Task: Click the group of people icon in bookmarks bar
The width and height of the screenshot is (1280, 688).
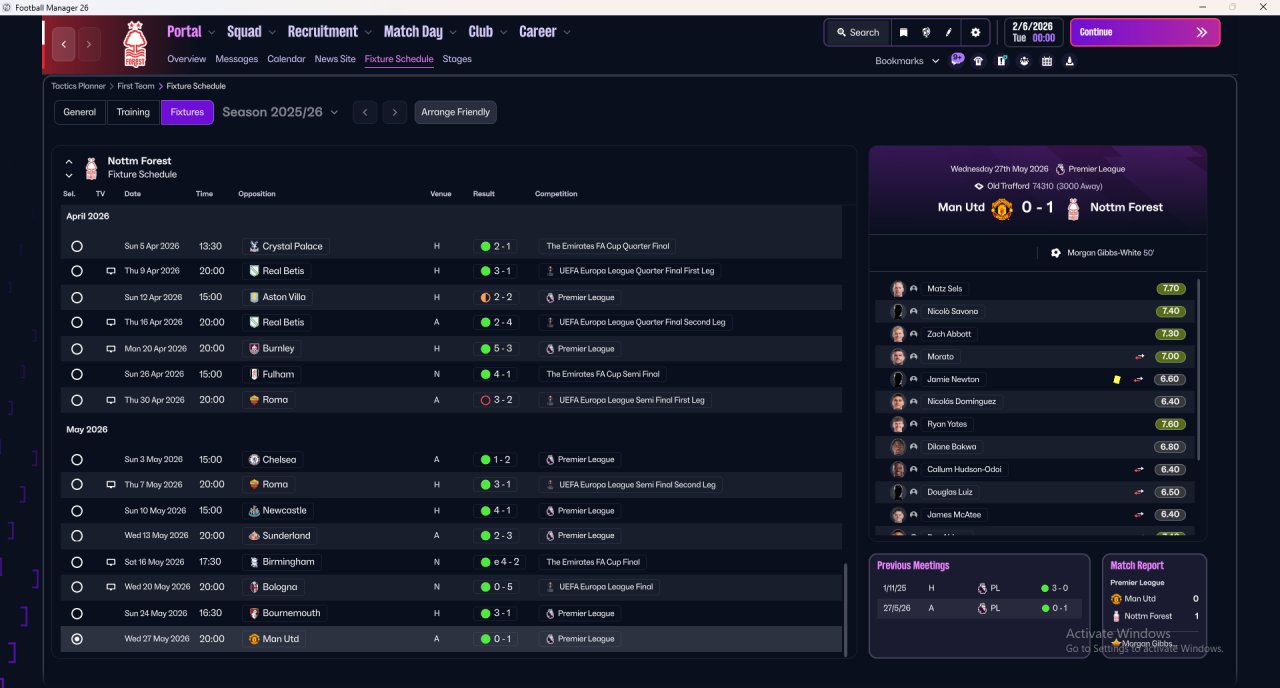Action: click(x=1024, y=61)
